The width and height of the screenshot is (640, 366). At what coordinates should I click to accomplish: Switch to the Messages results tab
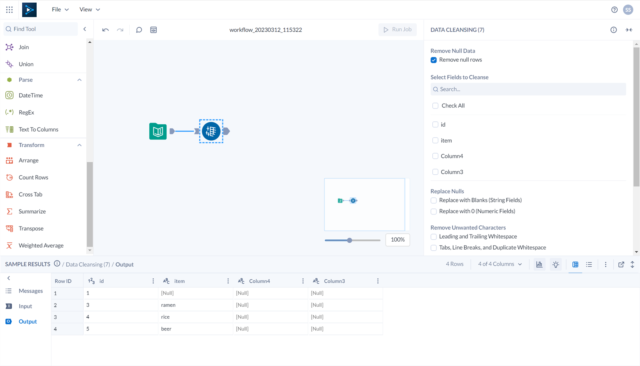[x=24, y=291]
